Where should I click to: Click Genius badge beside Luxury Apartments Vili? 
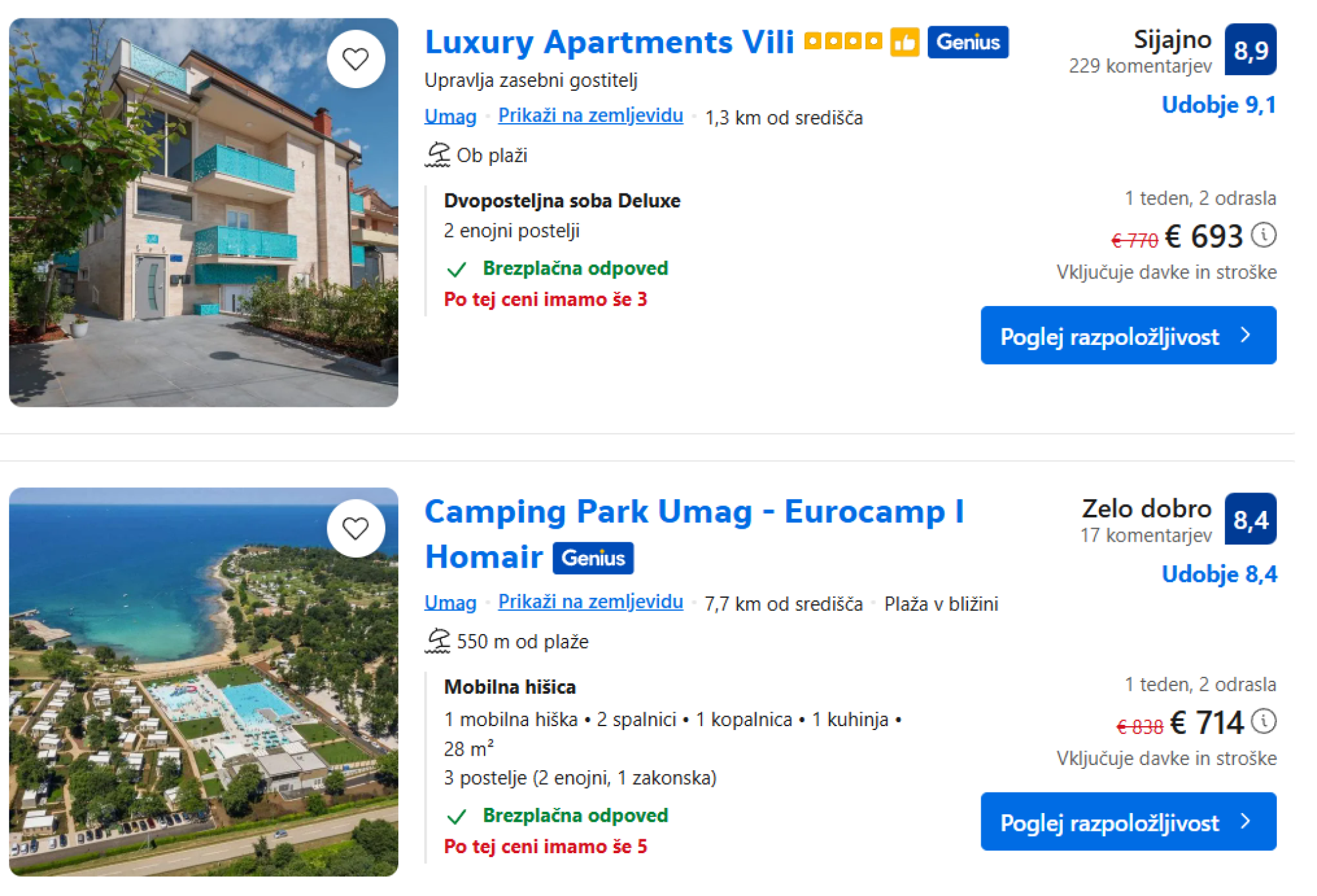click(x=967, y=43)
